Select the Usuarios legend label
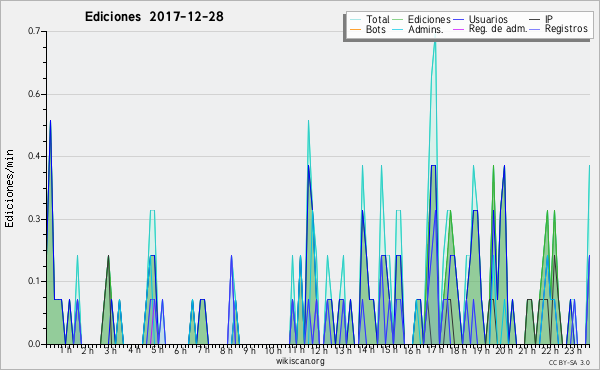Screen dimensions: 600x370 (488, 19)
